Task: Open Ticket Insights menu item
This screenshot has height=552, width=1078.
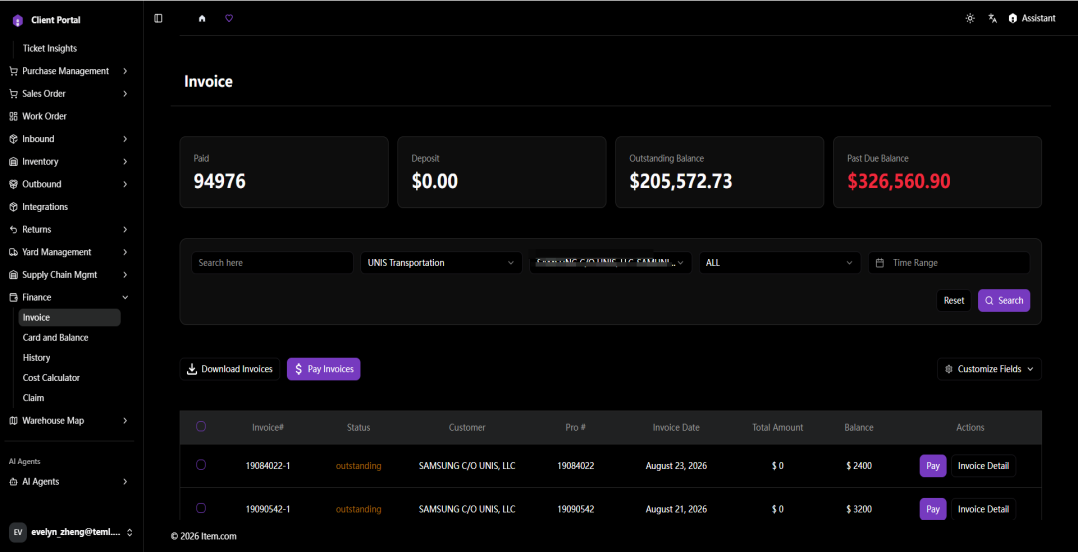Action: (x=50, y=48)
